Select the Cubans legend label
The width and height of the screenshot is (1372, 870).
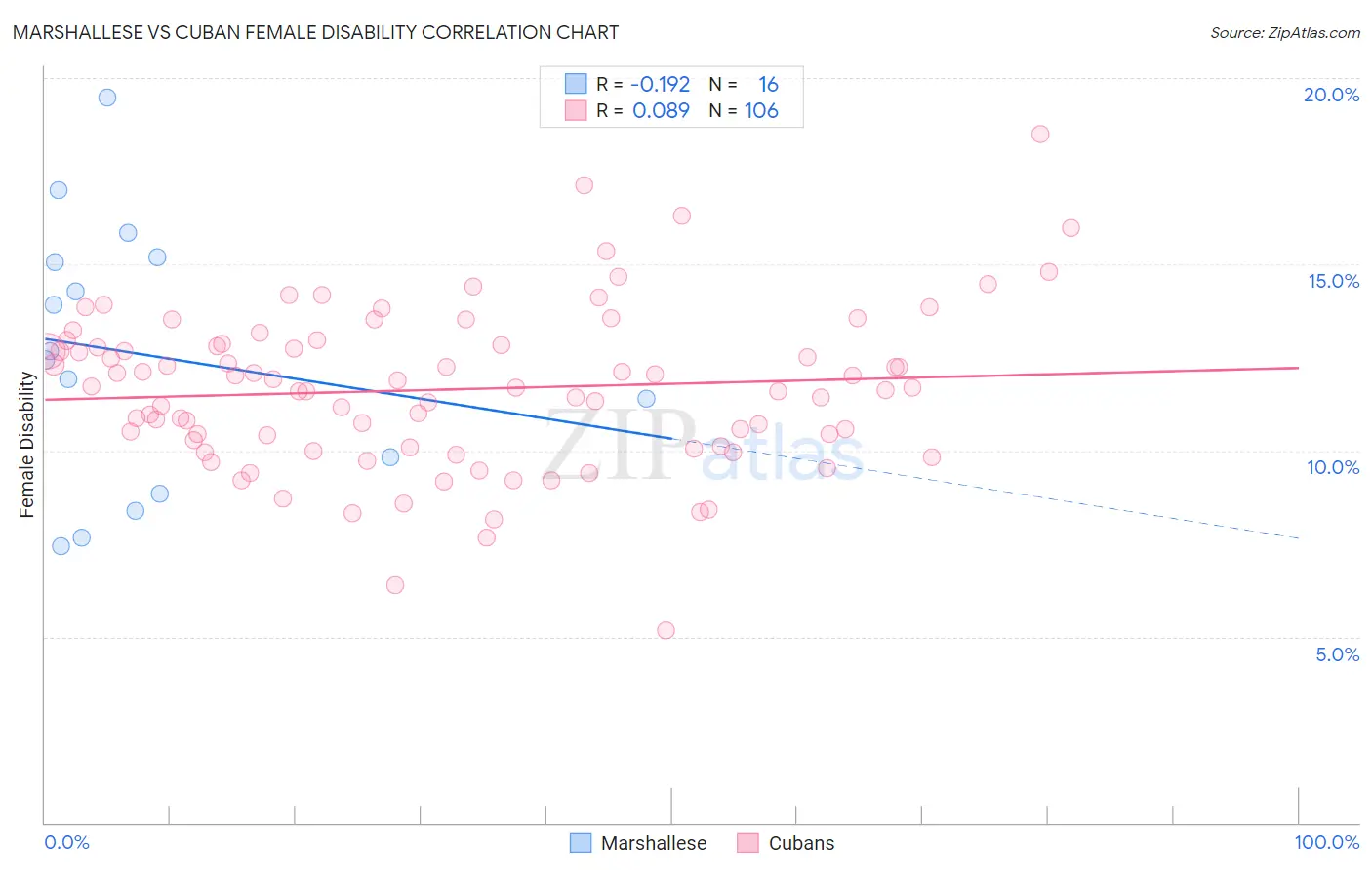click(x=802, y=843)
